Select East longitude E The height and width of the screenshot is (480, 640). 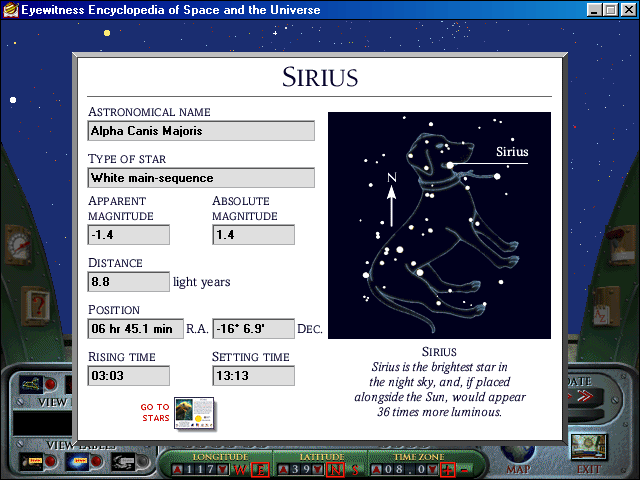tap(260, 470)
